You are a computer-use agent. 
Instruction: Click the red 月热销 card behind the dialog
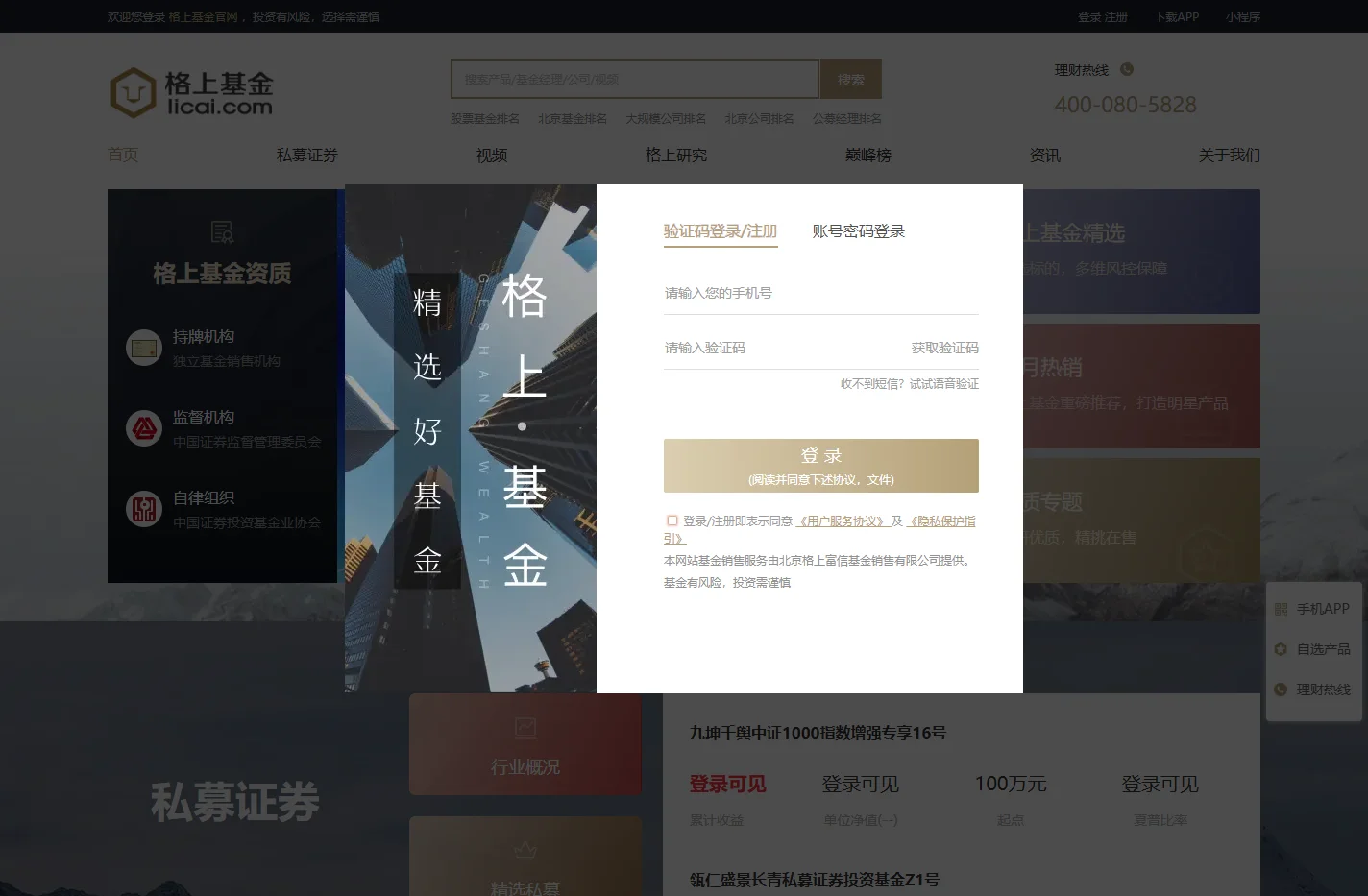1141,386
